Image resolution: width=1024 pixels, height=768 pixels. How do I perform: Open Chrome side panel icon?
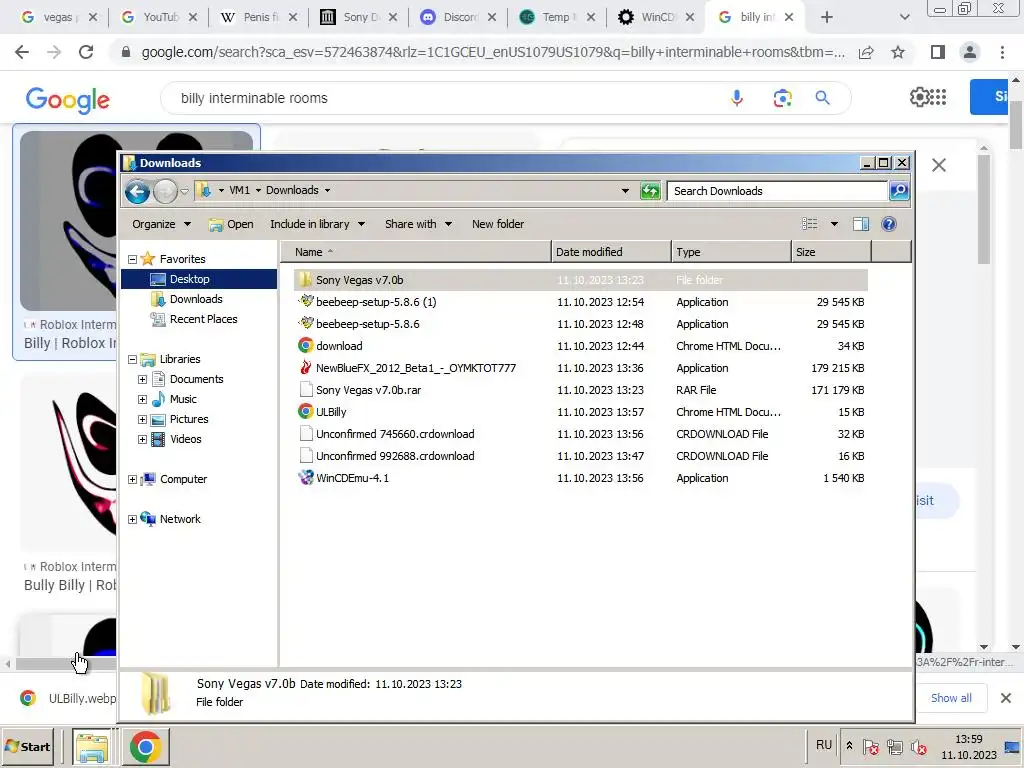pos(938,52)
